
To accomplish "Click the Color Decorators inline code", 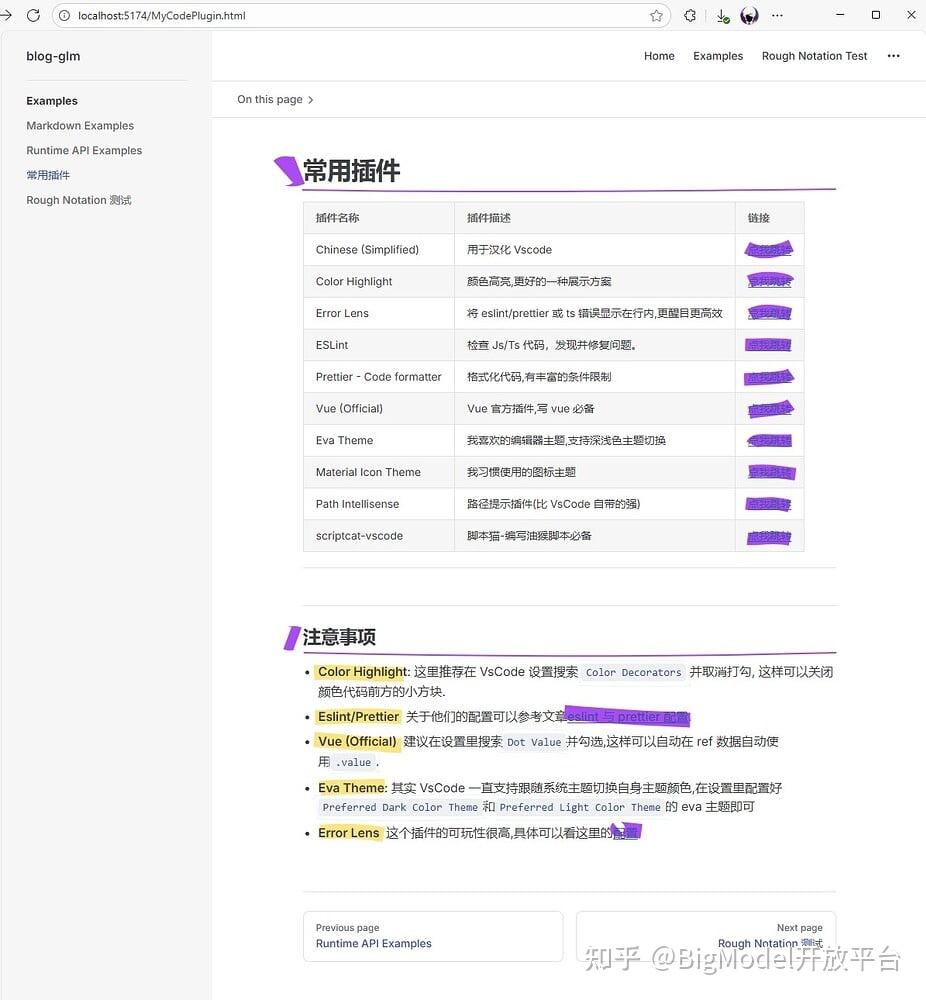I will pyautogui.click(x=633, y=672).
